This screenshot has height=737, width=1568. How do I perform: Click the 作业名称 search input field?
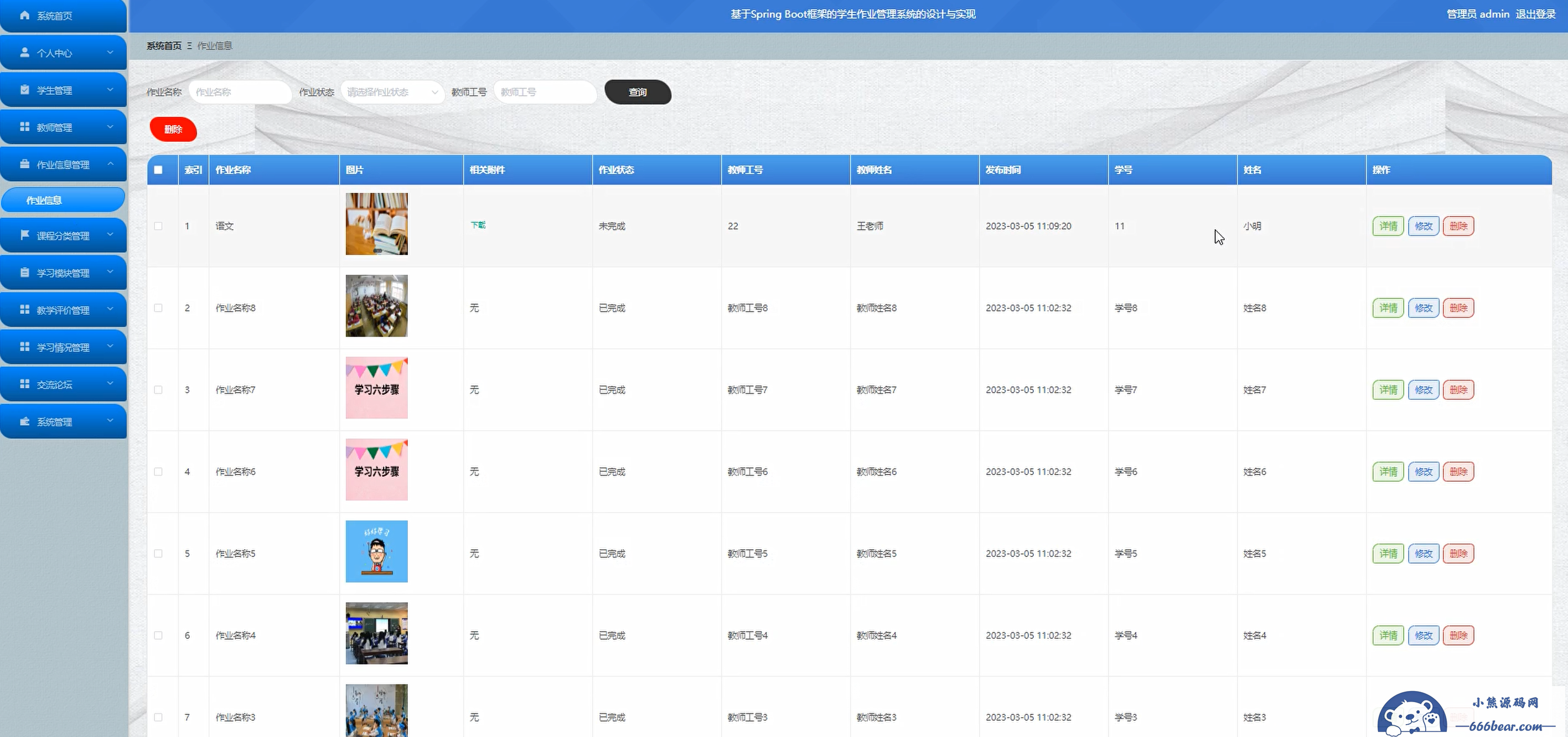[x=240, y=92]
